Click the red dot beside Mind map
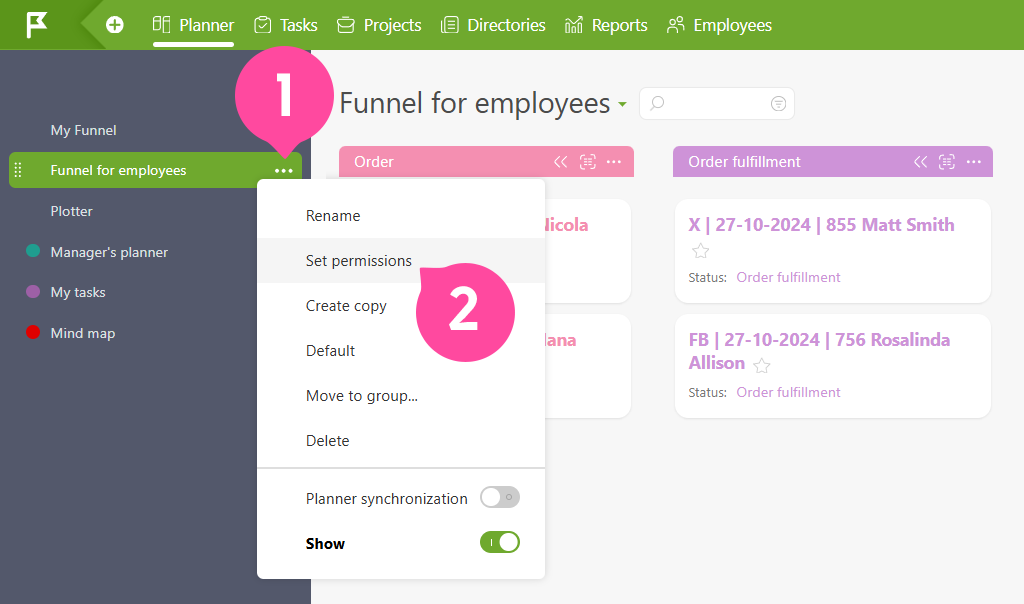Screen dimensions: 1024x604 point(33,332)
